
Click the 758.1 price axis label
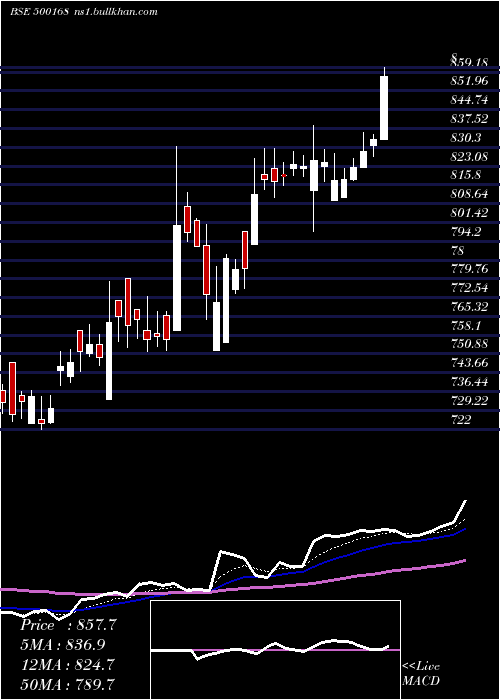point(466,325)
